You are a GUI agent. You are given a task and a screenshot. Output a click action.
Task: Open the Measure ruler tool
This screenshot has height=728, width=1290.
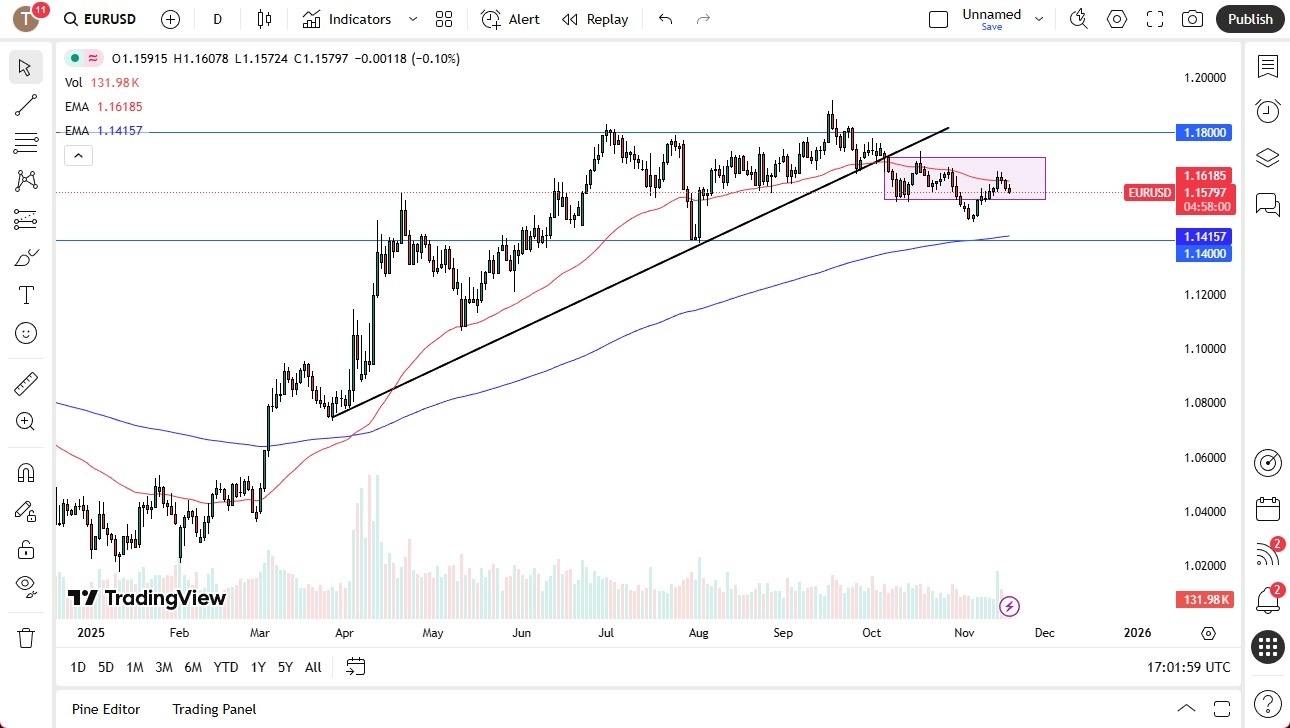(x=25, y=383)
